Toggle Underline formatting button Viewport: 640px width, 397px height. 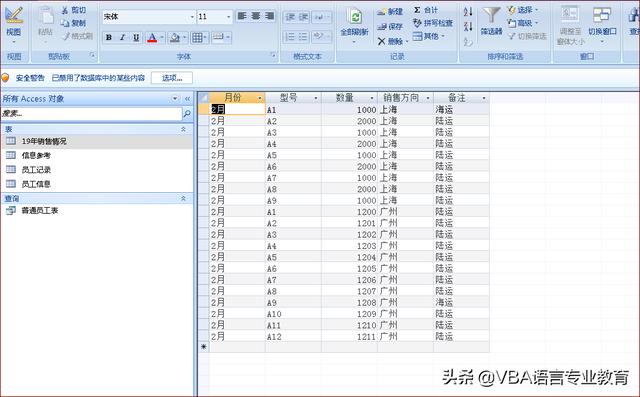pyautogui.click(x=136, y=38)
